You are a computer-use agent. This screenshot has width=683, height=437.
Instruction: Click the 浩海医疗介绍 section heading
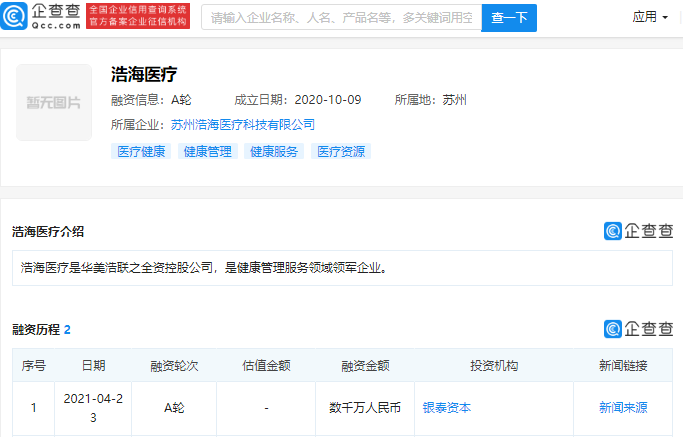(x=48, y=232)
